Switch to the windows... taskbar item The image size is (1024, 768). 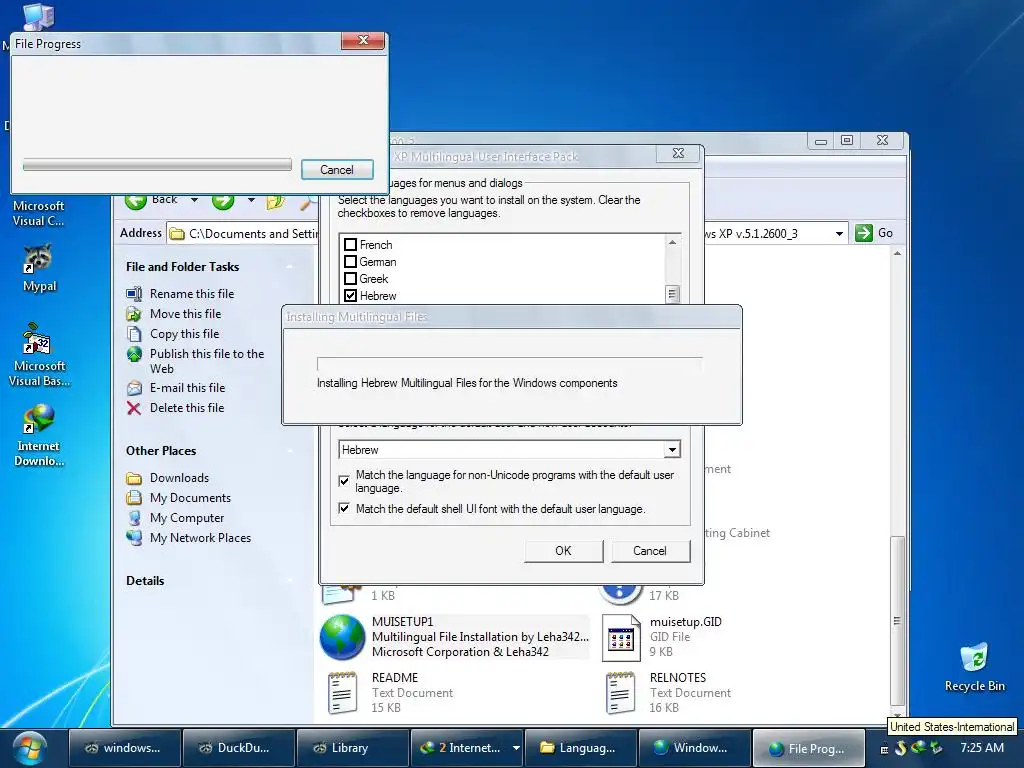[x=124, y=748]
